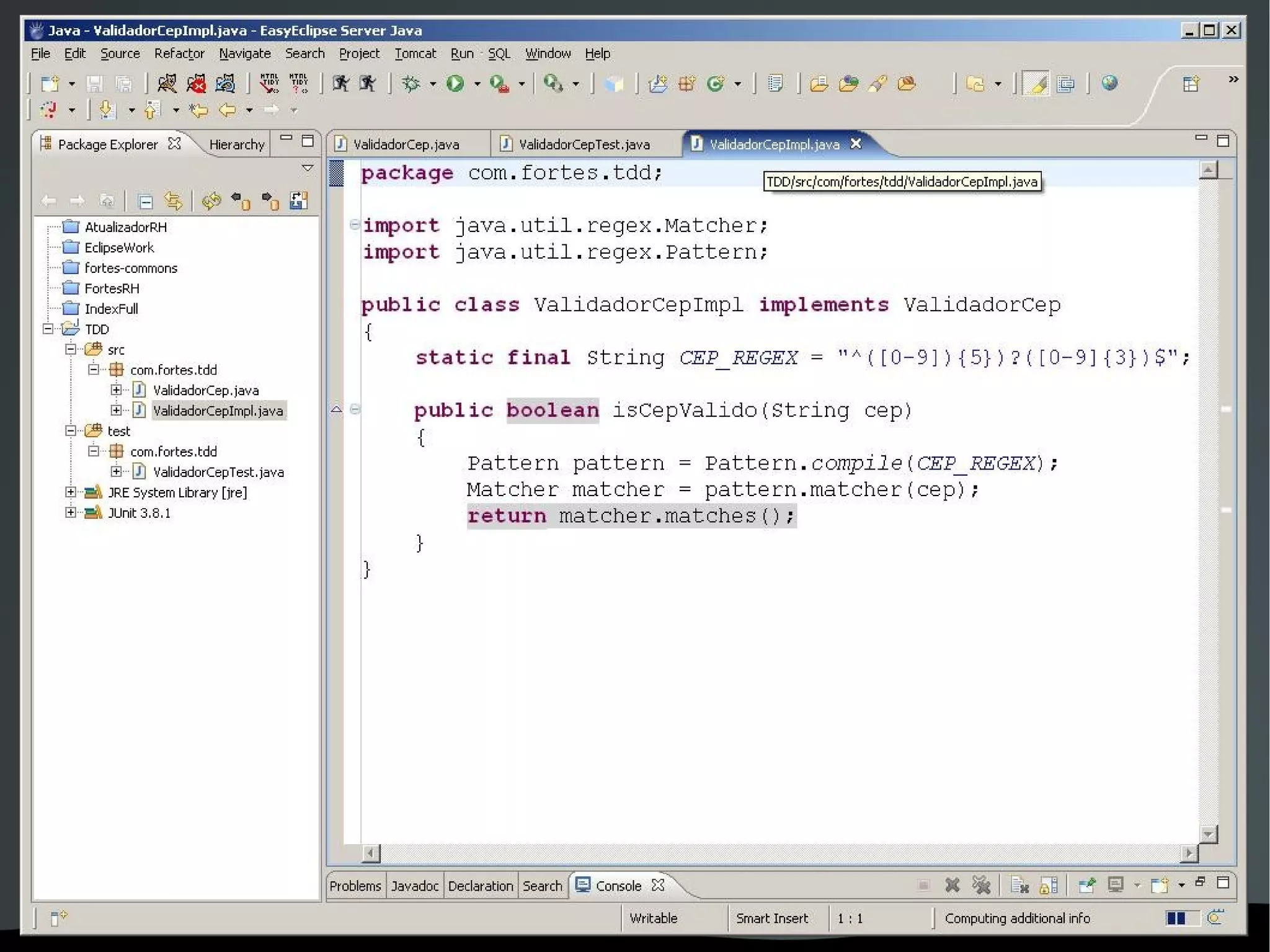Click Run External Tools icon with toolbox
1270x952 pixels.
(499, 84)
